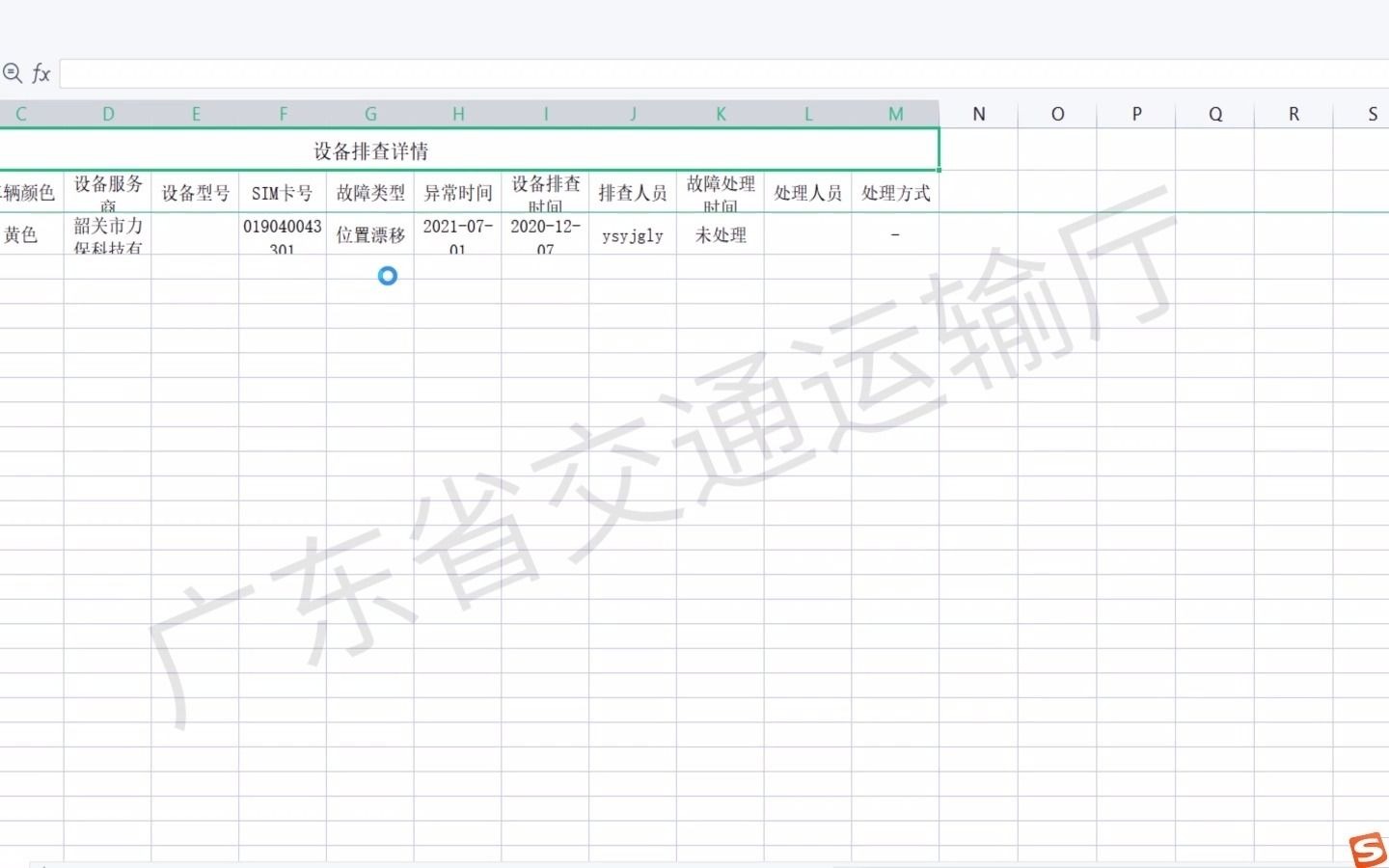Click the 排查人员 header cell

(633, 193)
